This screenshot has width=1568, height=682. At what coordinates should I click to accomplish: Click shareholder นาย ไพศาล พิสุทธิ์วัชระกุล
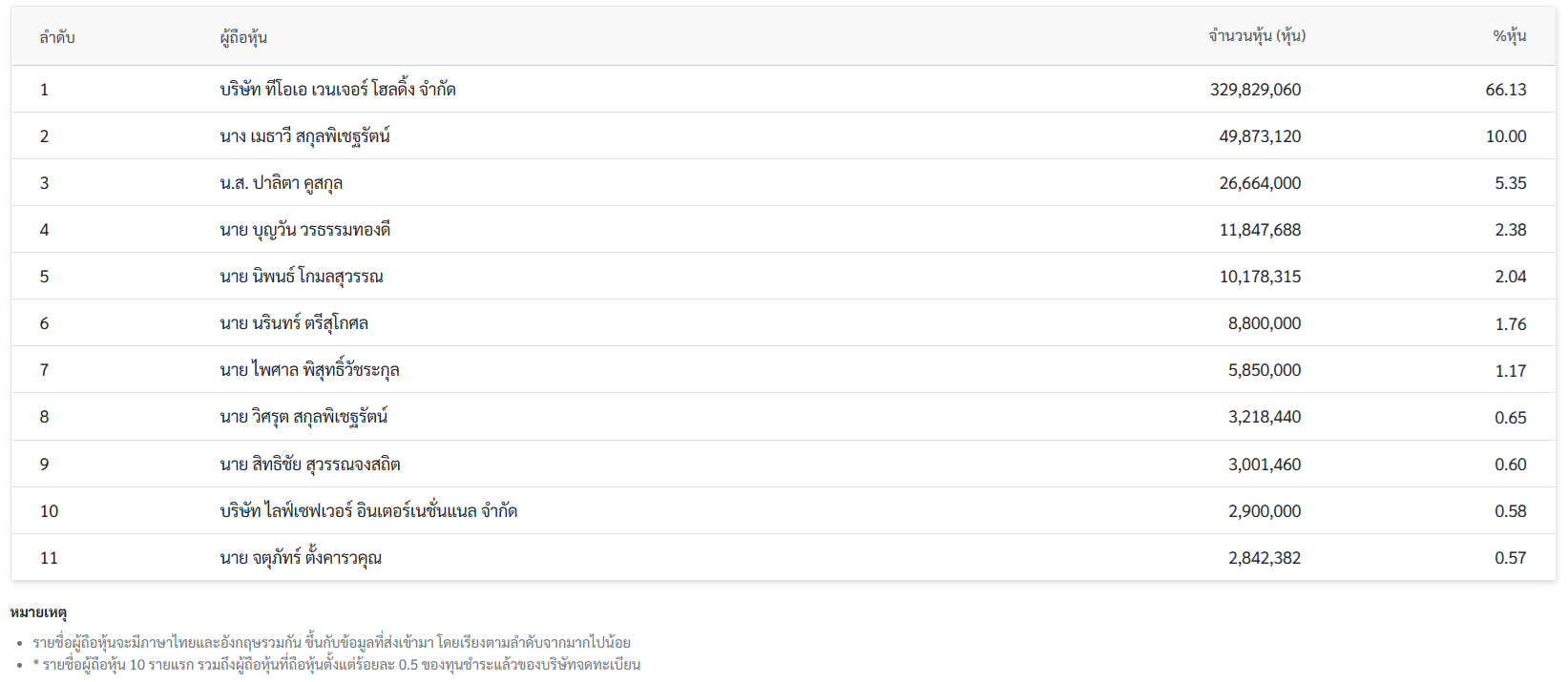point(309,370)
